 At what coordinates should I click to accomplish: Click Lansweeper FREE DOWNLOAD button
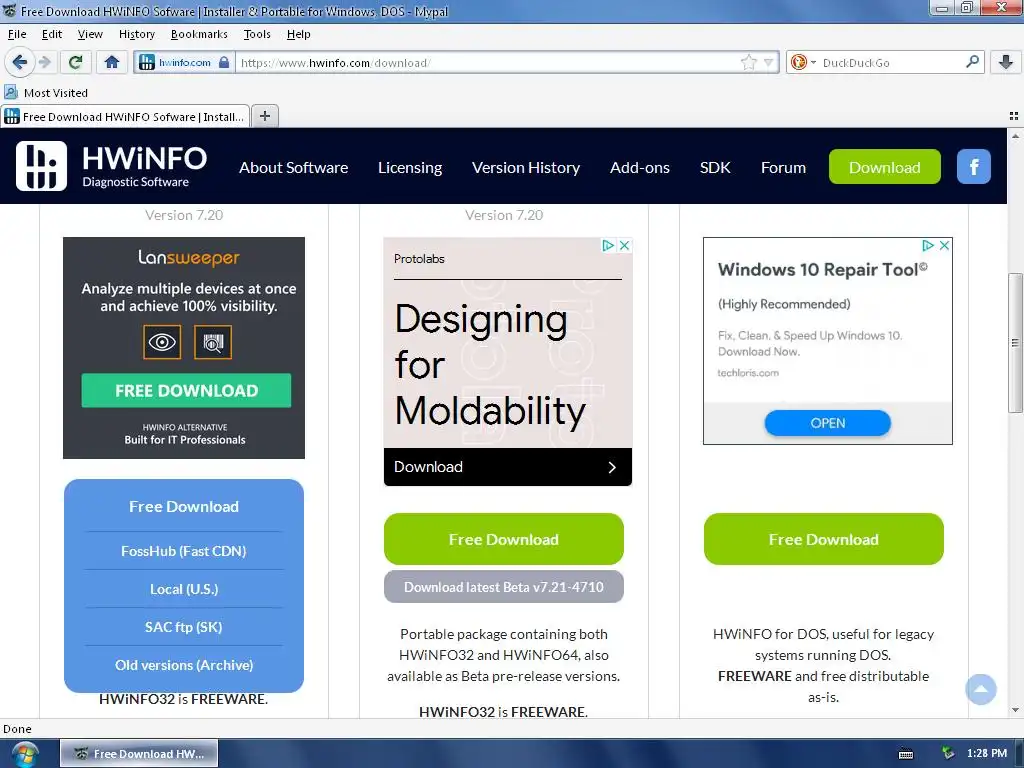pyautogui.click(x=186, y=391)
